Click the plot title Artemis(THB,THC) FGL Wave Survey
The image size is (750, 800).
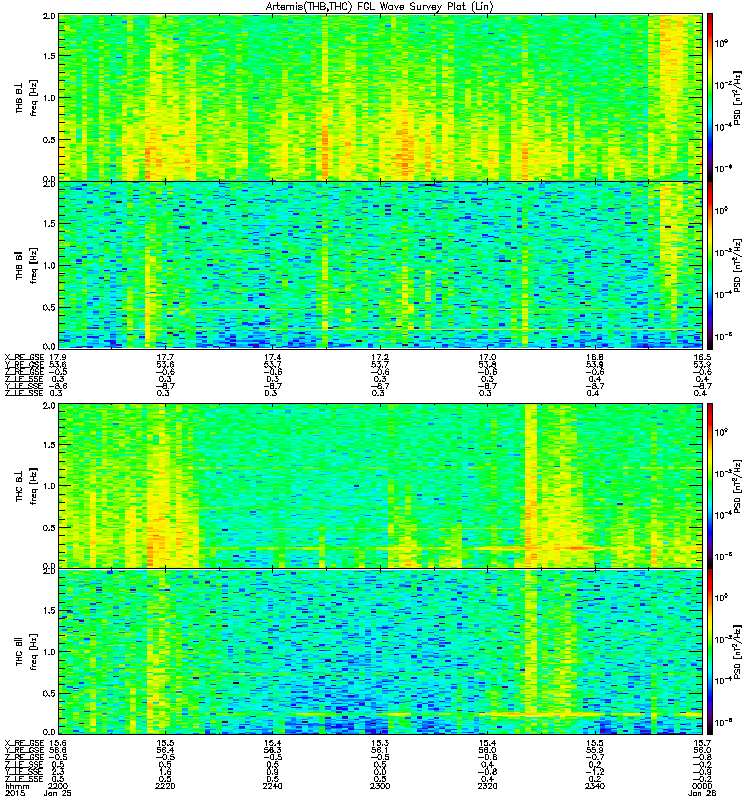pyautogui.click(x=380, y=6)
